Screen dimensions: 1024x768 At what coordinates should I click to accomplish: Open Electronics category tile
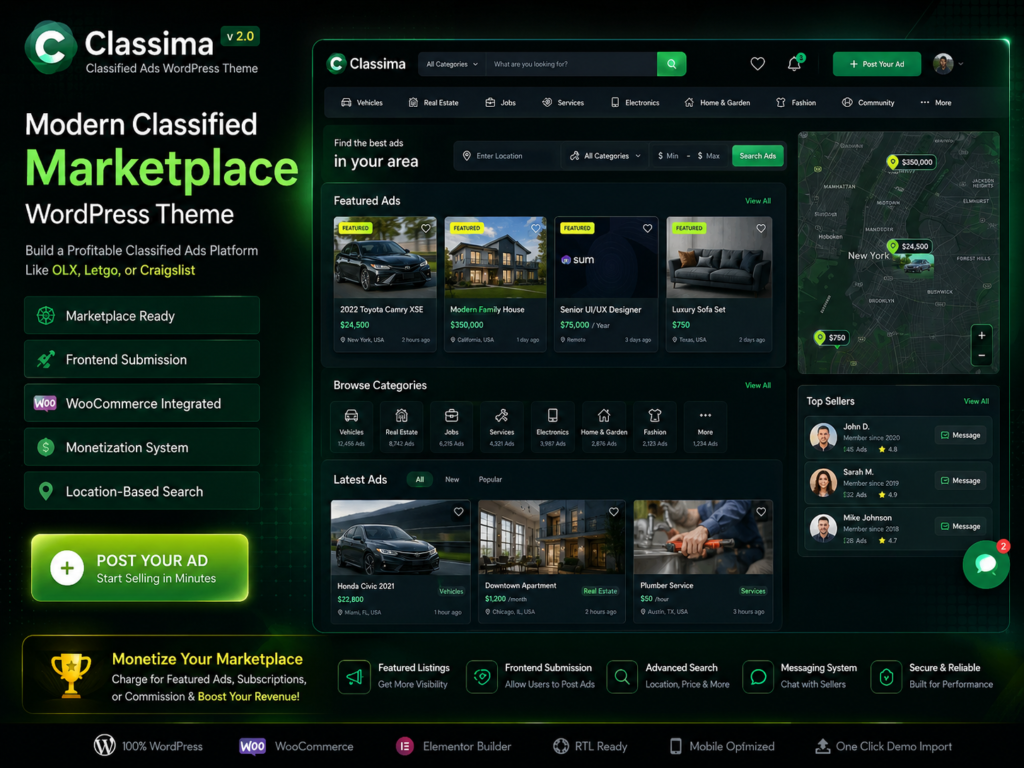(552, 426)
